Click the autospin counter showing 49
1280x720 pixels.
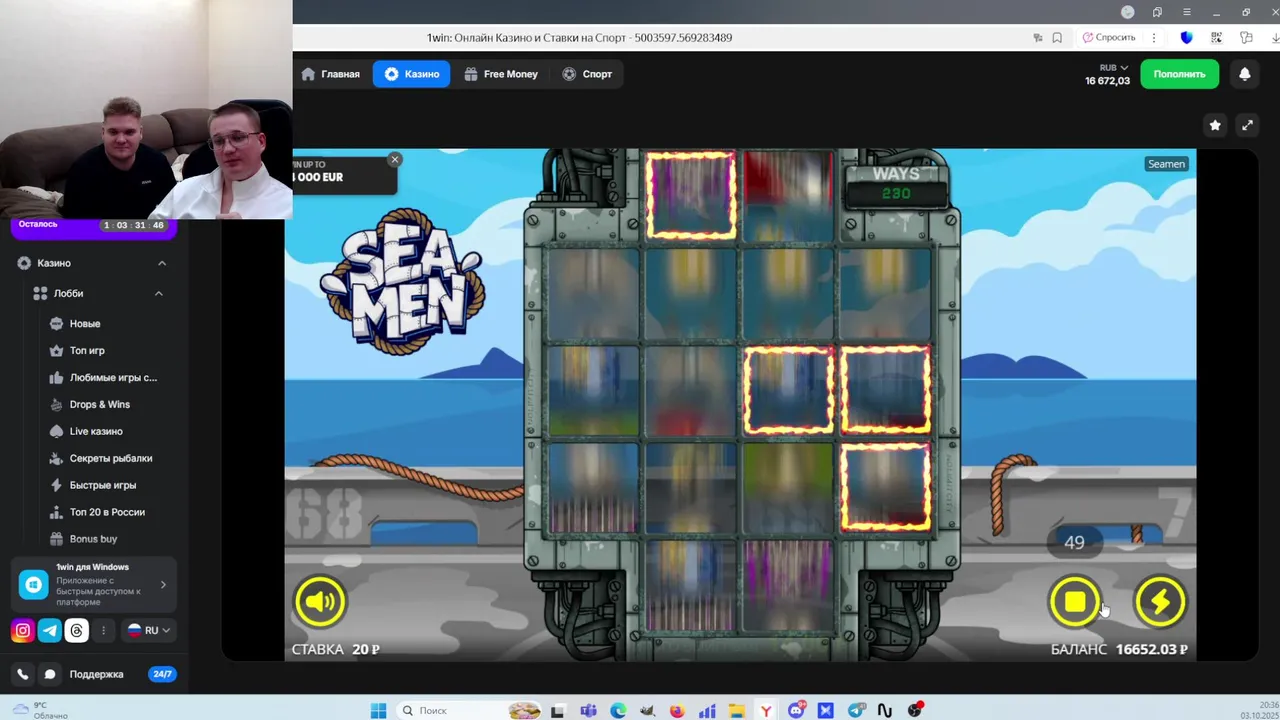(x=1074, y=542)
